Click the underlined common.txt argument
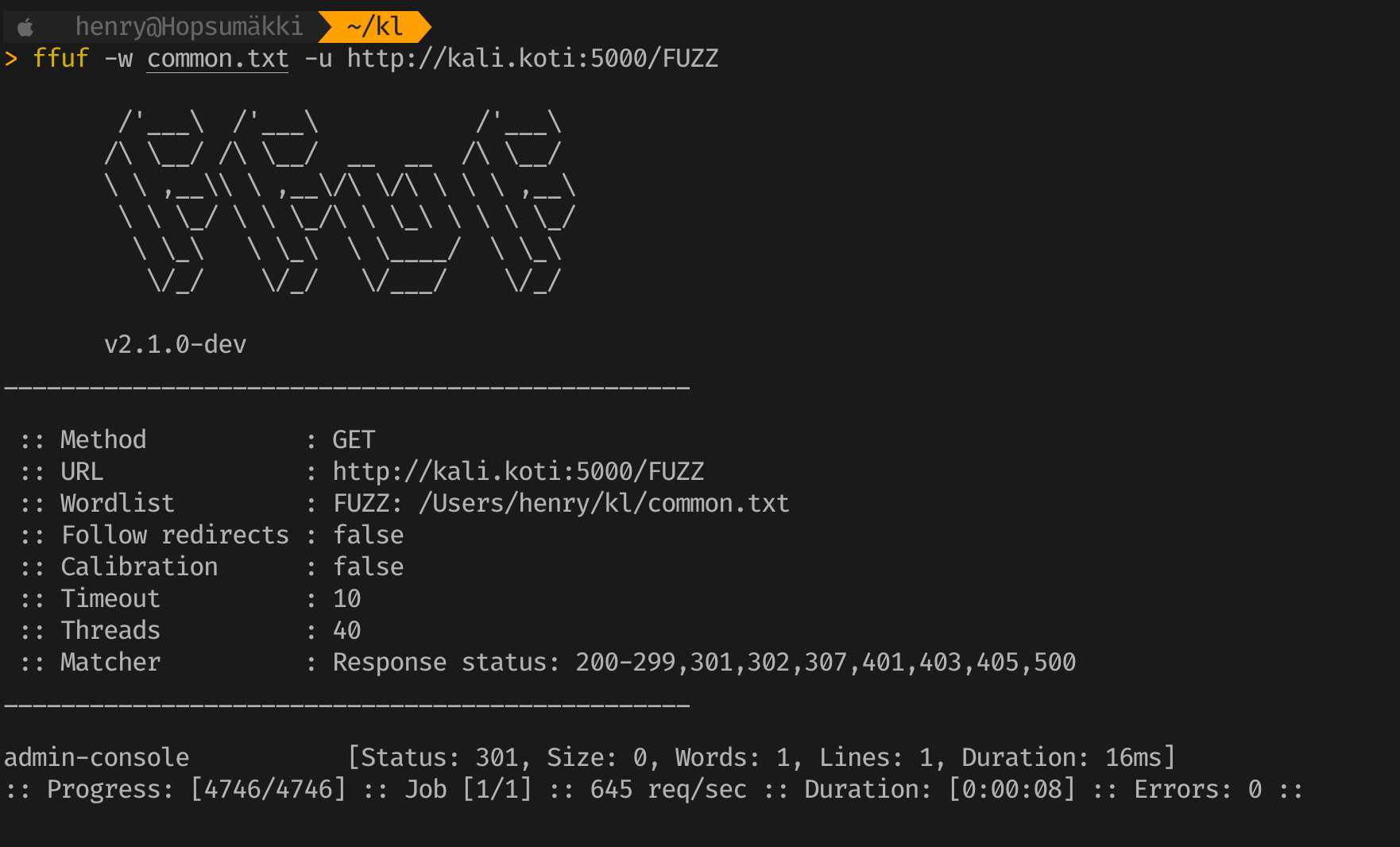The height and width of the screenshot is (847, 1400). pos(218,59)
